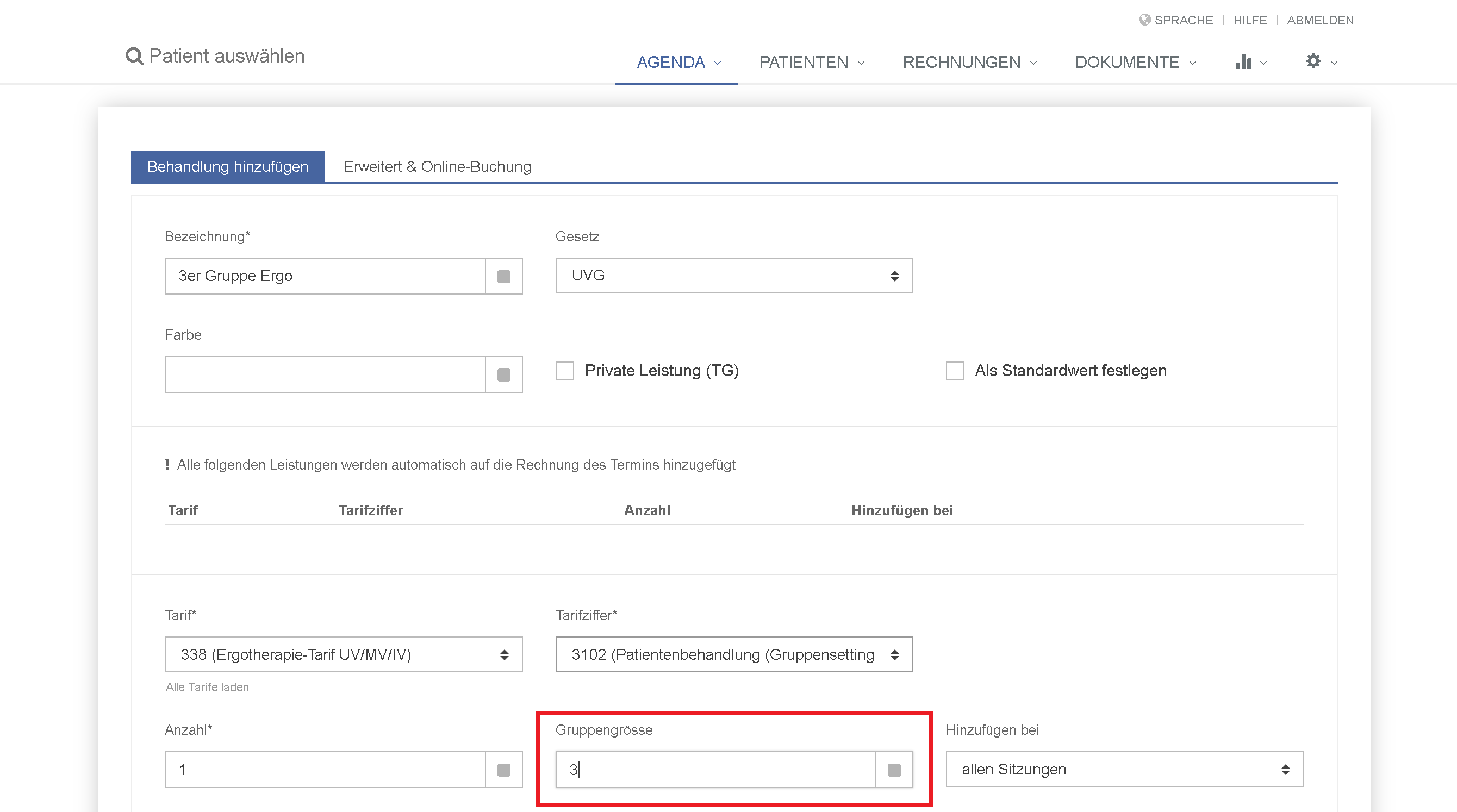Click the grey square in Anzahl field

[x=503, y=770]
